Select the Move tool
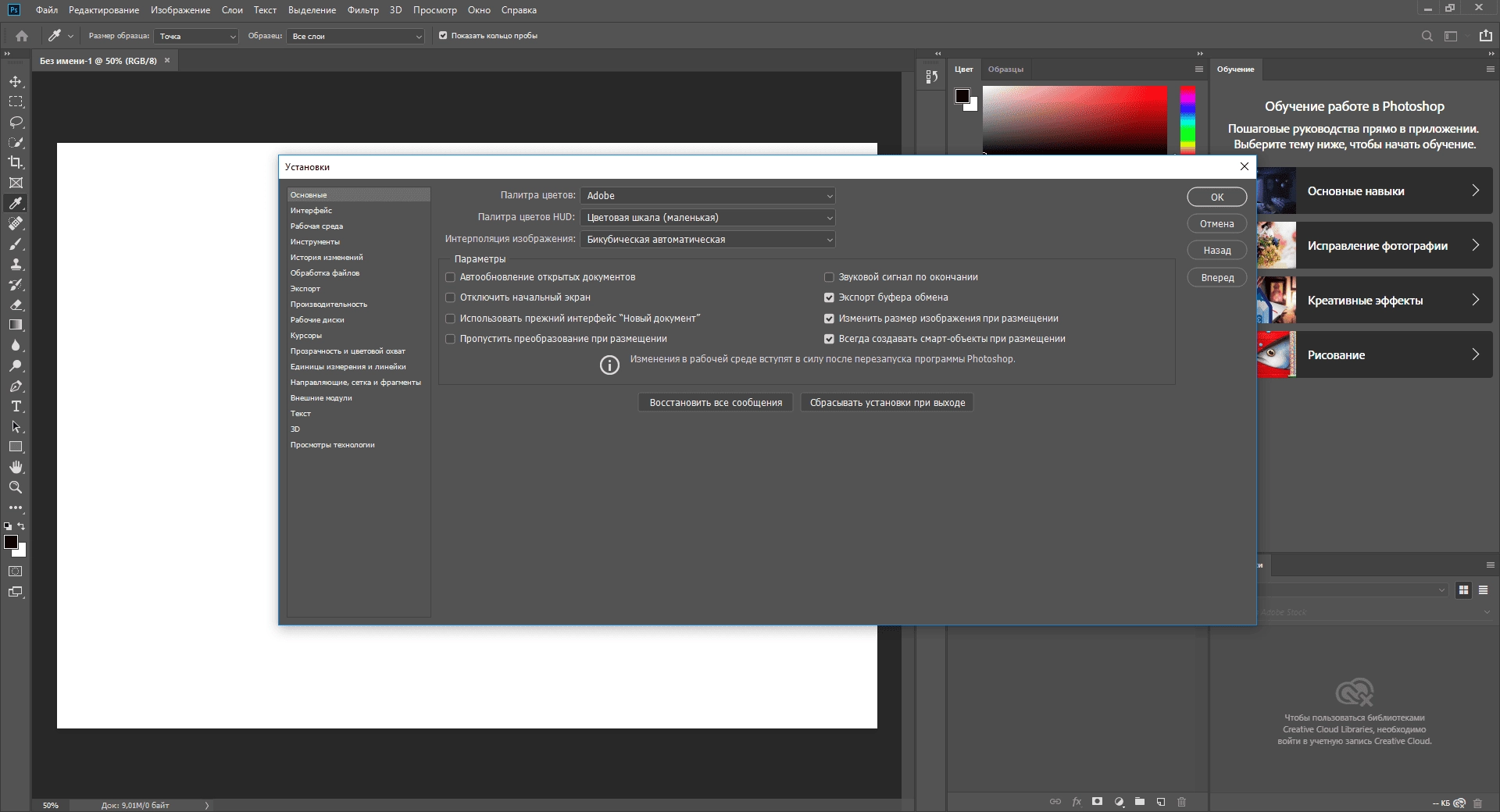1500x812 pixels. [x=16, y=82]
